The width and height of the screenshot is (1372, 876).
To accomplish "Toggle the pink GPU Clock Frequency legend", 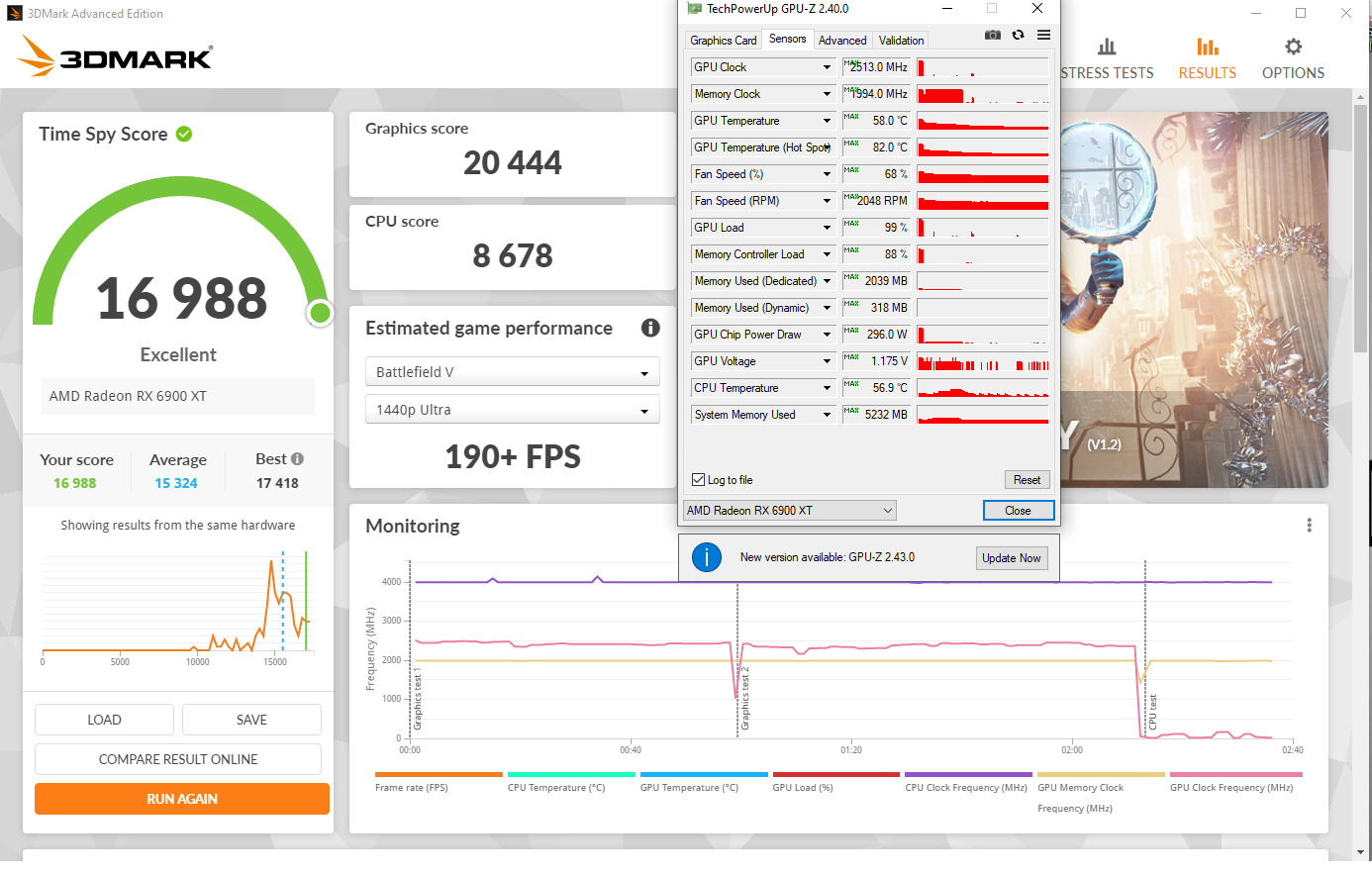I will coord(1236,774).
